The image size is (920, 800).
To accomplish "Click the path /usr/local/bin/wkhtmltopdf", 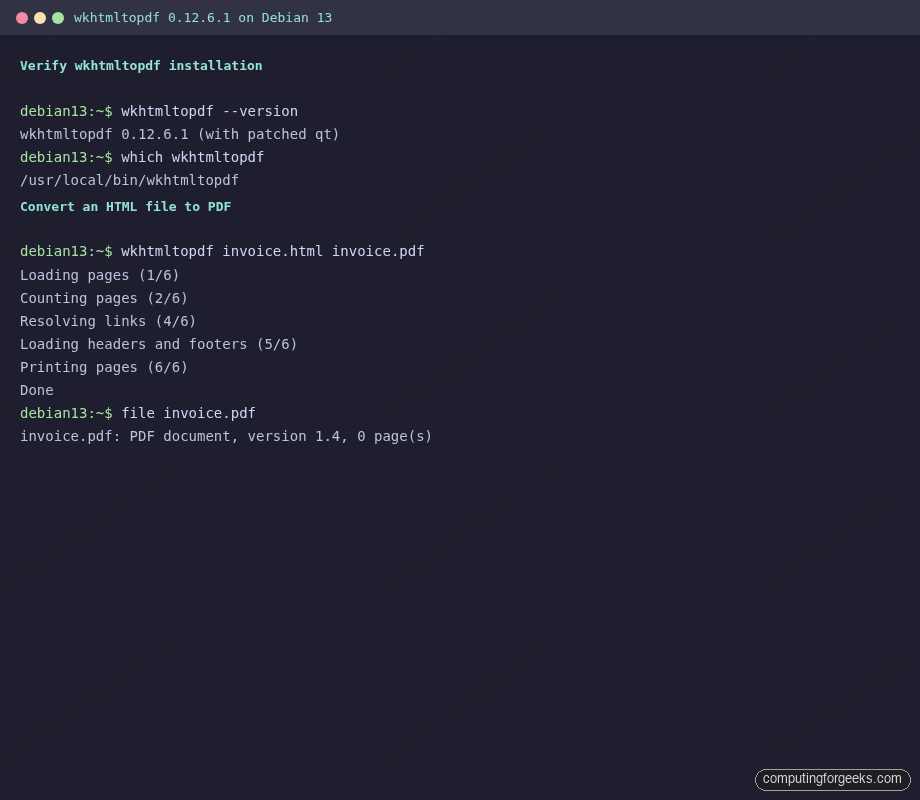I will point(129,180).
